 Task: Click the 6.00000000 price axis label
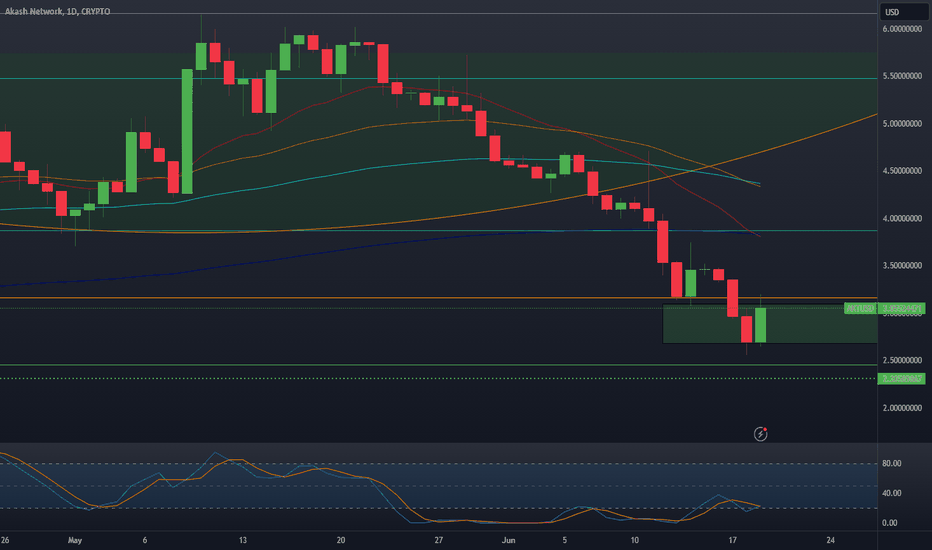(x=902, y=29)
